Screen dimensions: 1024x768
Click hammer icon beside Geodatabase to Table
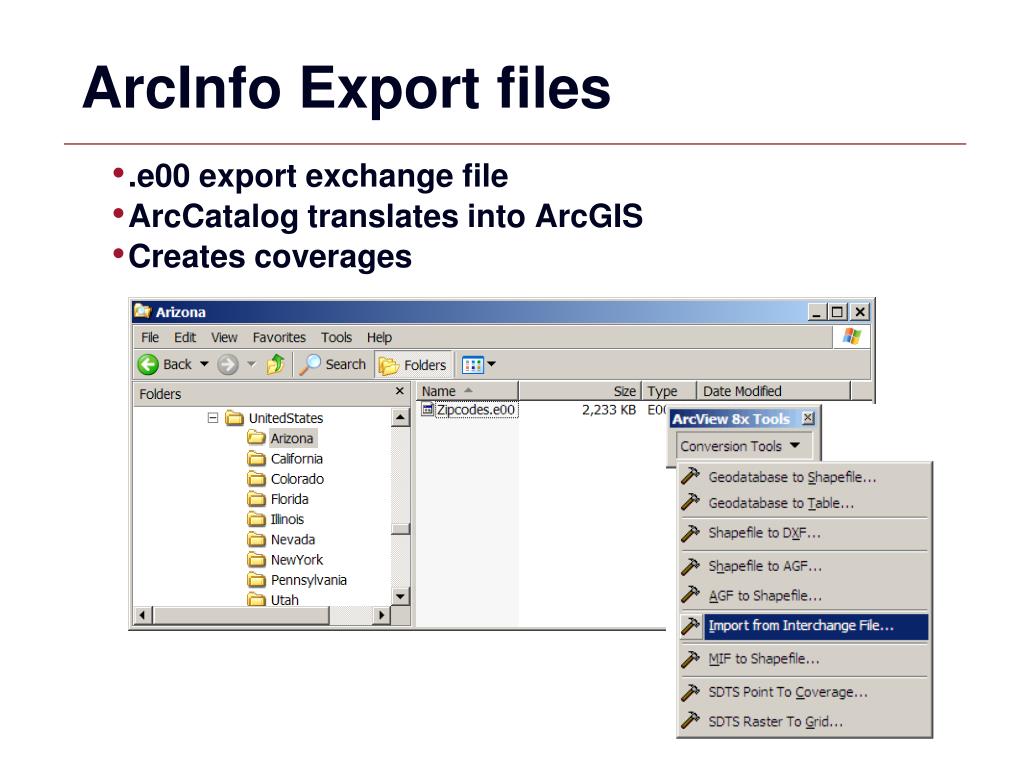pos(690,502)
